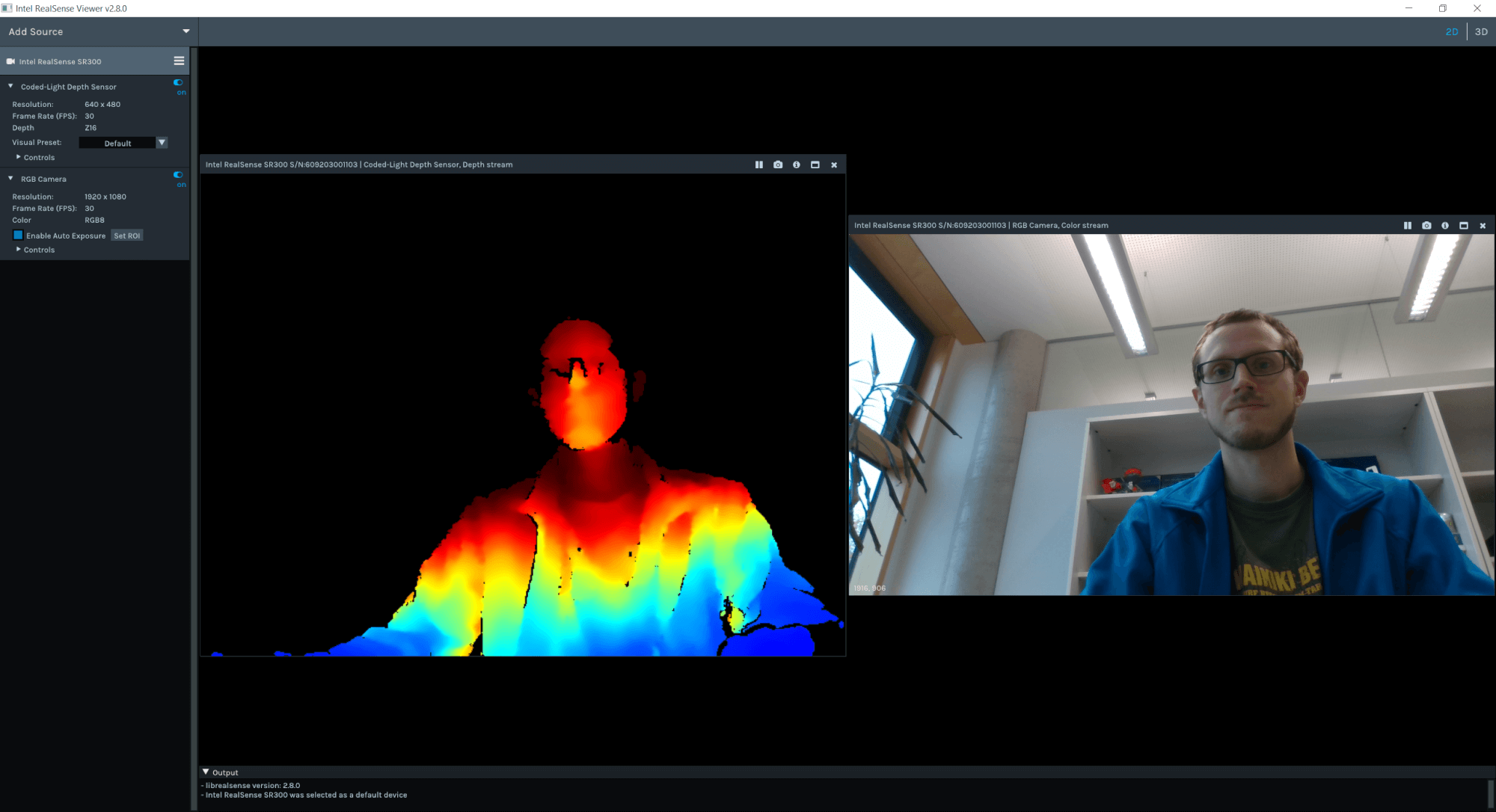Viewport: 1496px width, 812px height.
Task: Click the pause icon on RGB color stream
Action: [1407, 225]
